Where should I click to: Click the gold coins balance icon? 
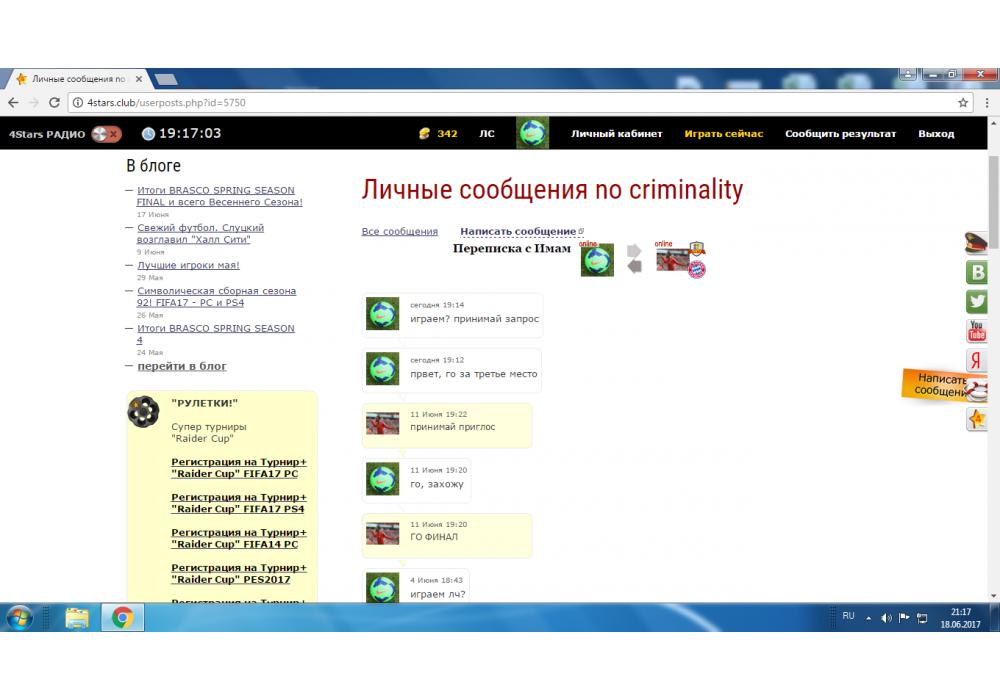click(x=424, y=133)
